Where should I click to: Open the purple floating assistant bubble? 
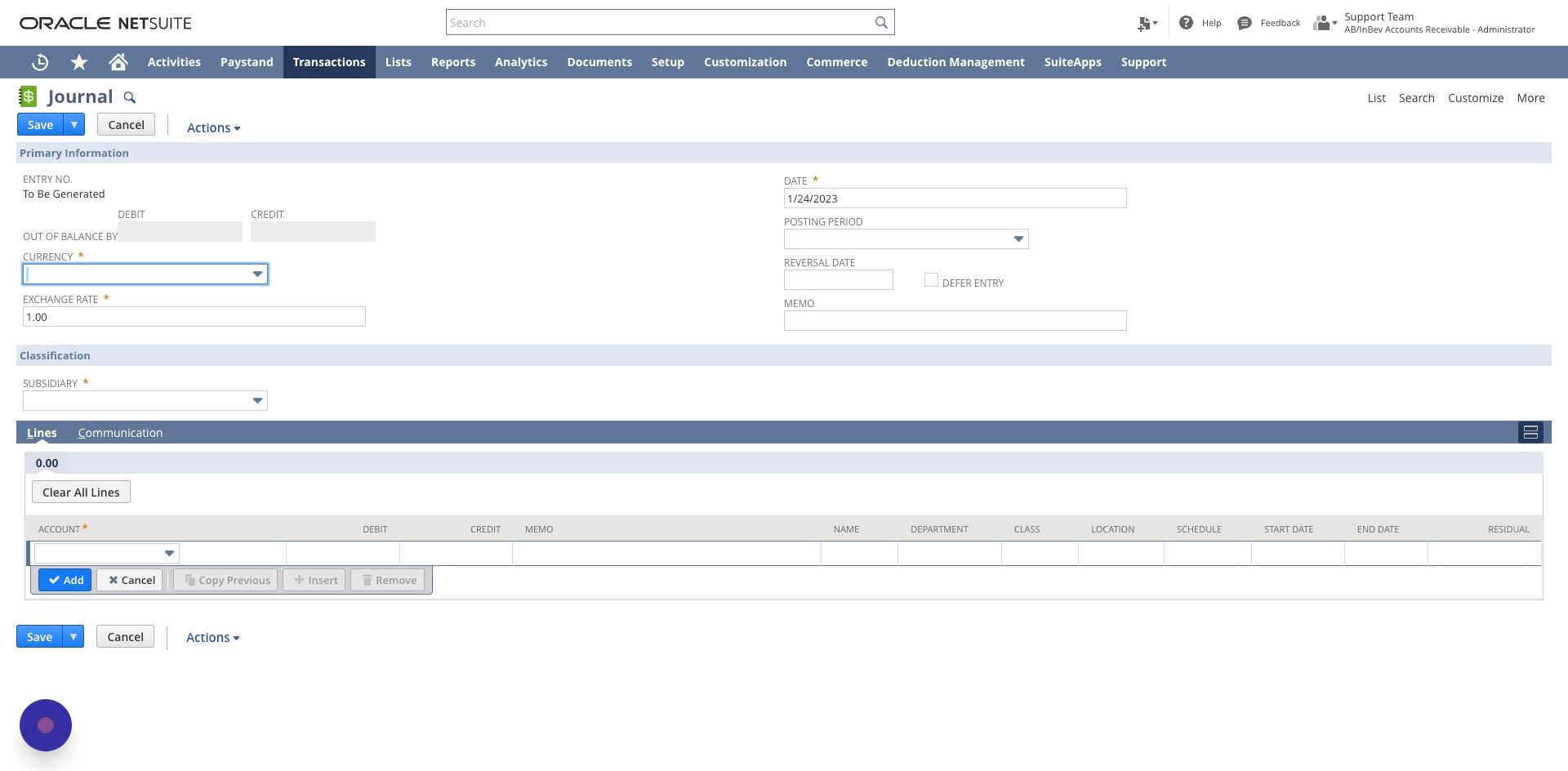[x=46, y=725]
